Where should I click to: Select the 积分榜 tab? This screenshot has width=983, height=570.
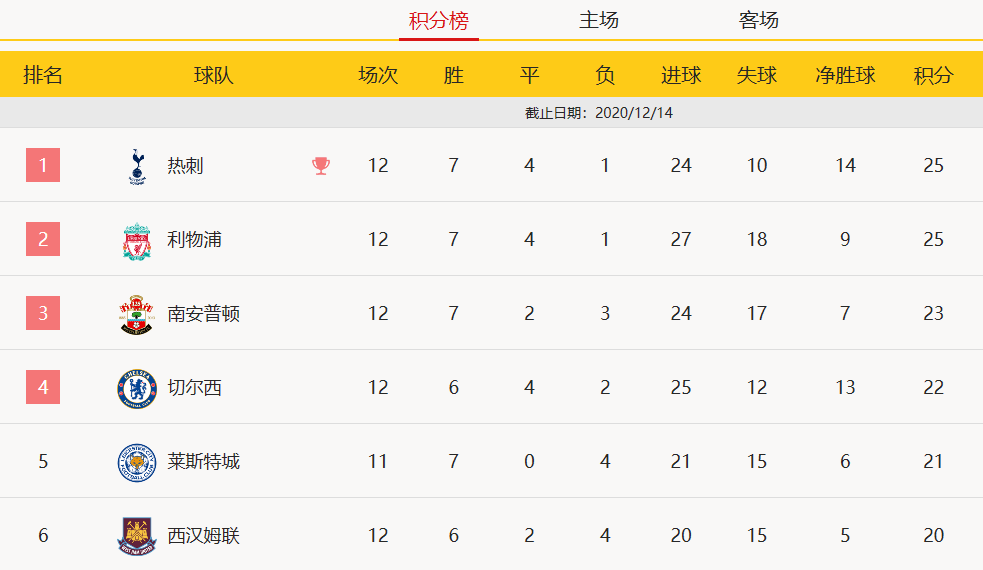(x=439, y=21)
